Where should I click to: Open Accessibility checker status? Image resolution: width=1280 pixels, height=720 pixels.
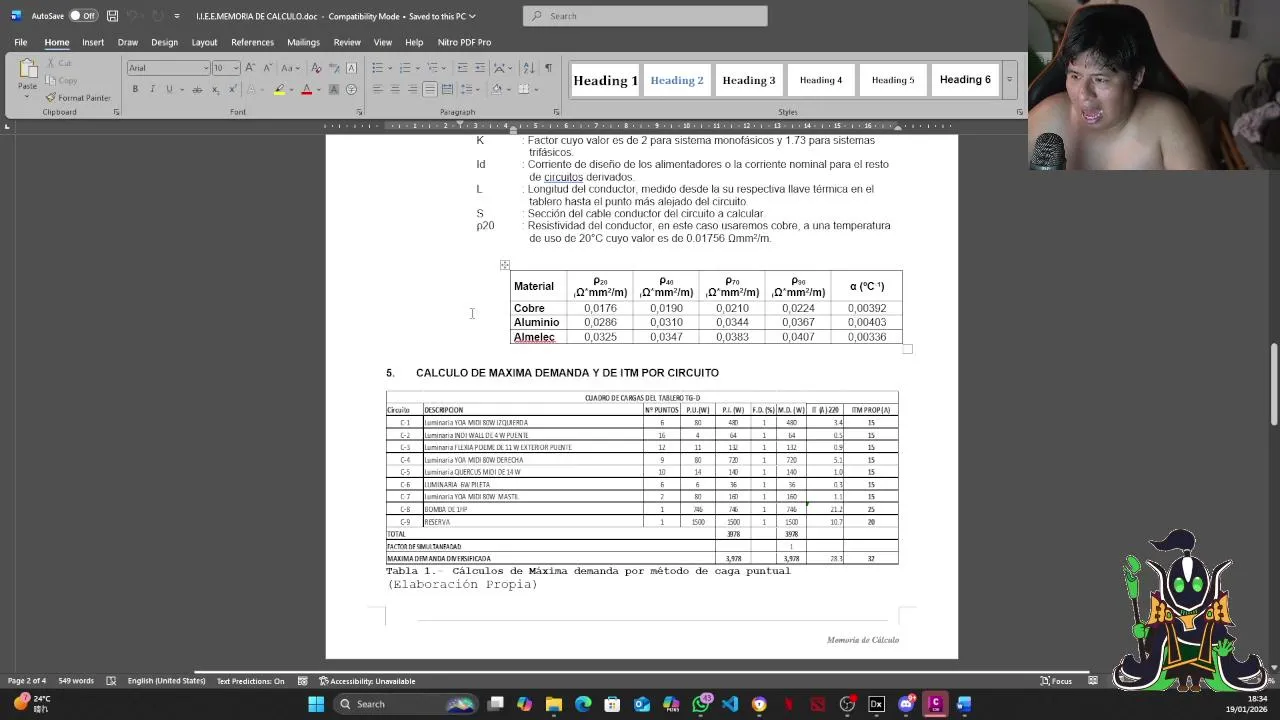[366, 681]
